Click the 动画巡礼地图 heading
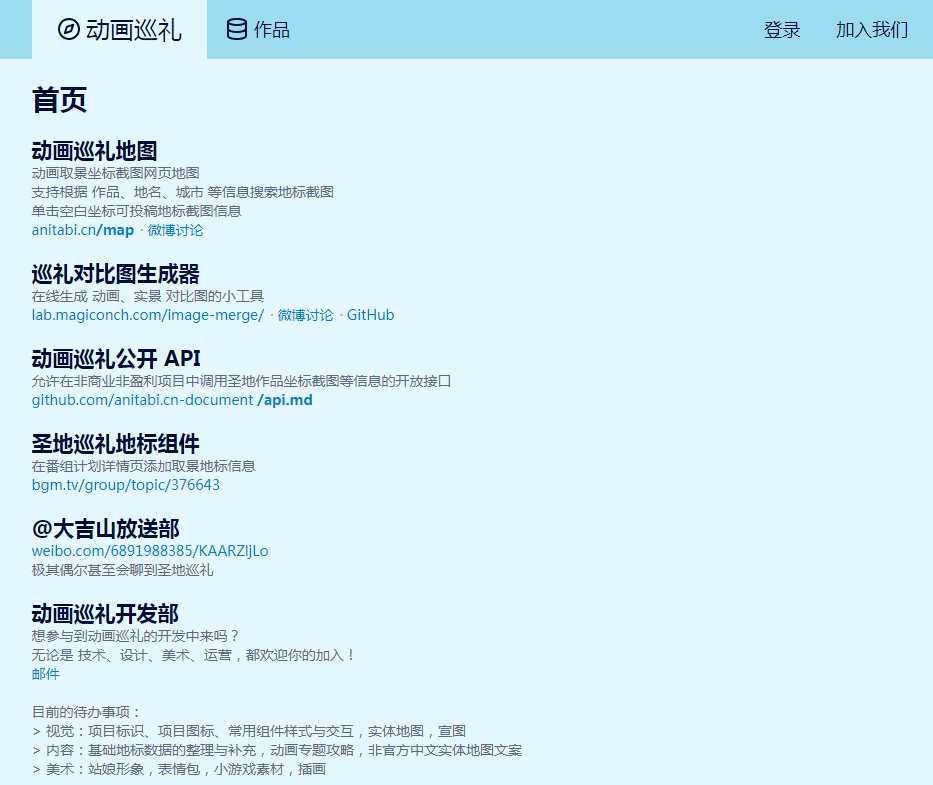Viewport: 933px width, 785px height. tap(95, 151)
